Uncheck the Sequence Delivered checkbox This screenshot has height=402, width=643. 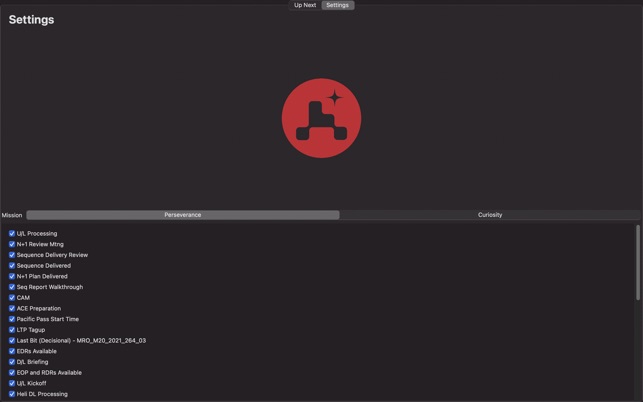[x=12, y=265]
